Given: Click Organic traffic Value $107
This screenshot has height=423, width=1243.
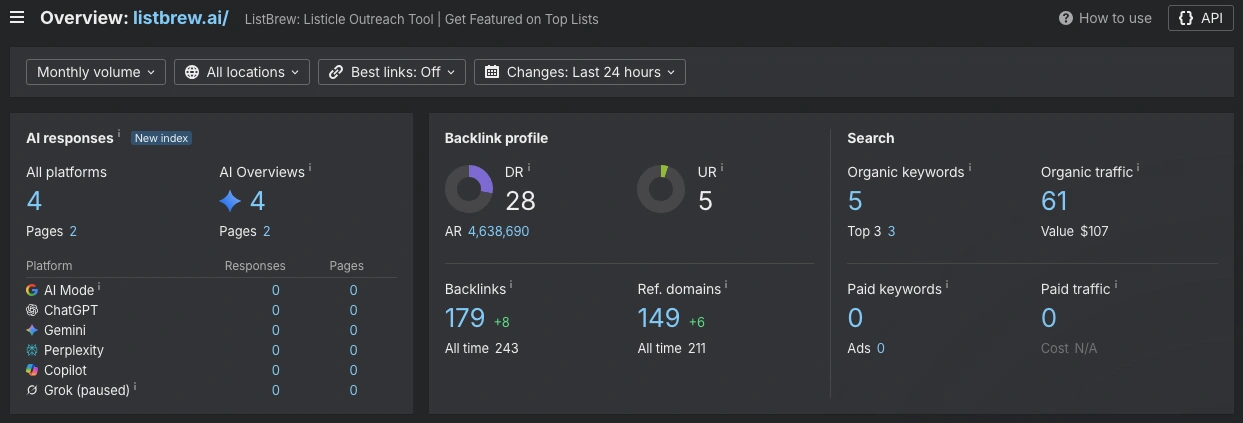Looking at the screenshot, I should pyautogui.click(x=1075, y=231).
